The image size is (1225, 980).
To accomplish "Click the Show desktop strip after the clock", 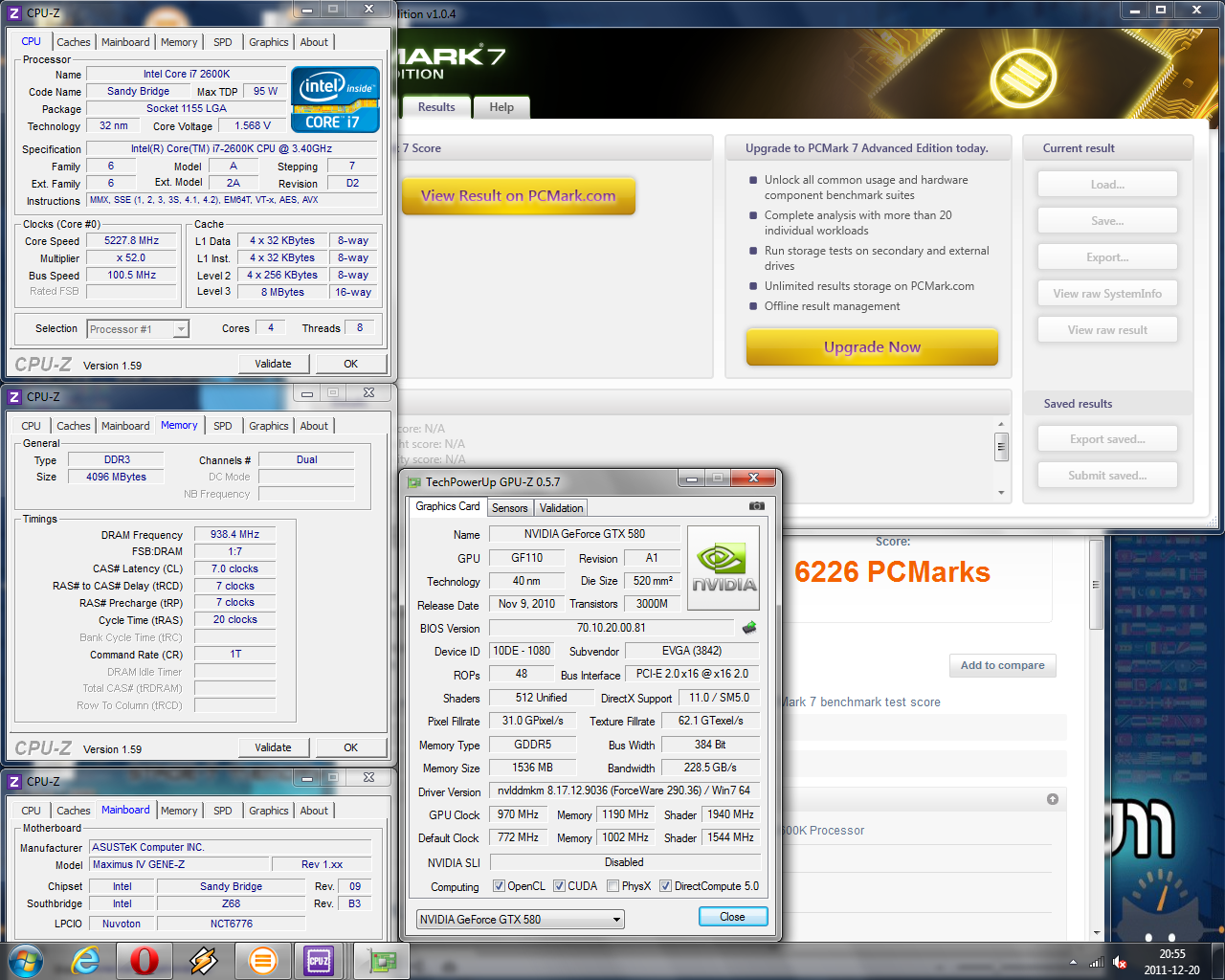I will pos(1217,962).
